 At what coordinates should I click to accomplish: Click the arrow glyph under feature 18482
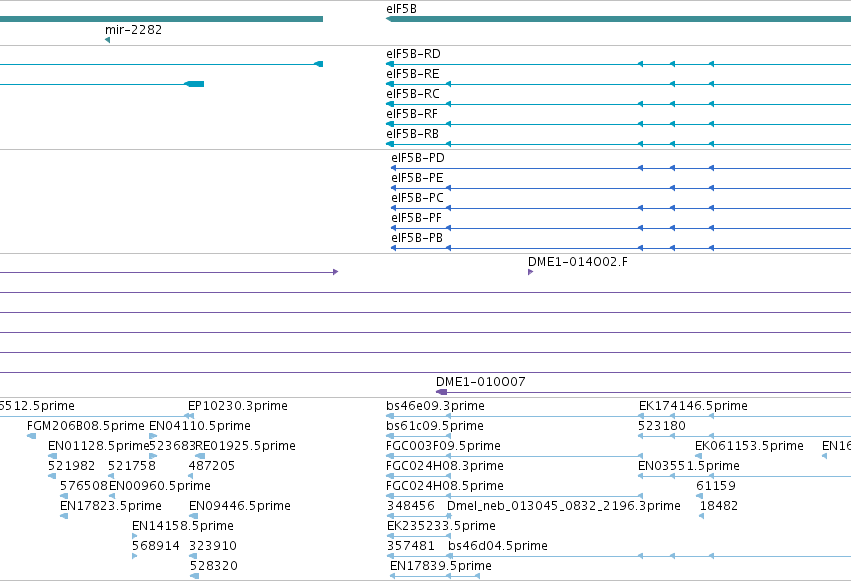(x=701, y=516)
